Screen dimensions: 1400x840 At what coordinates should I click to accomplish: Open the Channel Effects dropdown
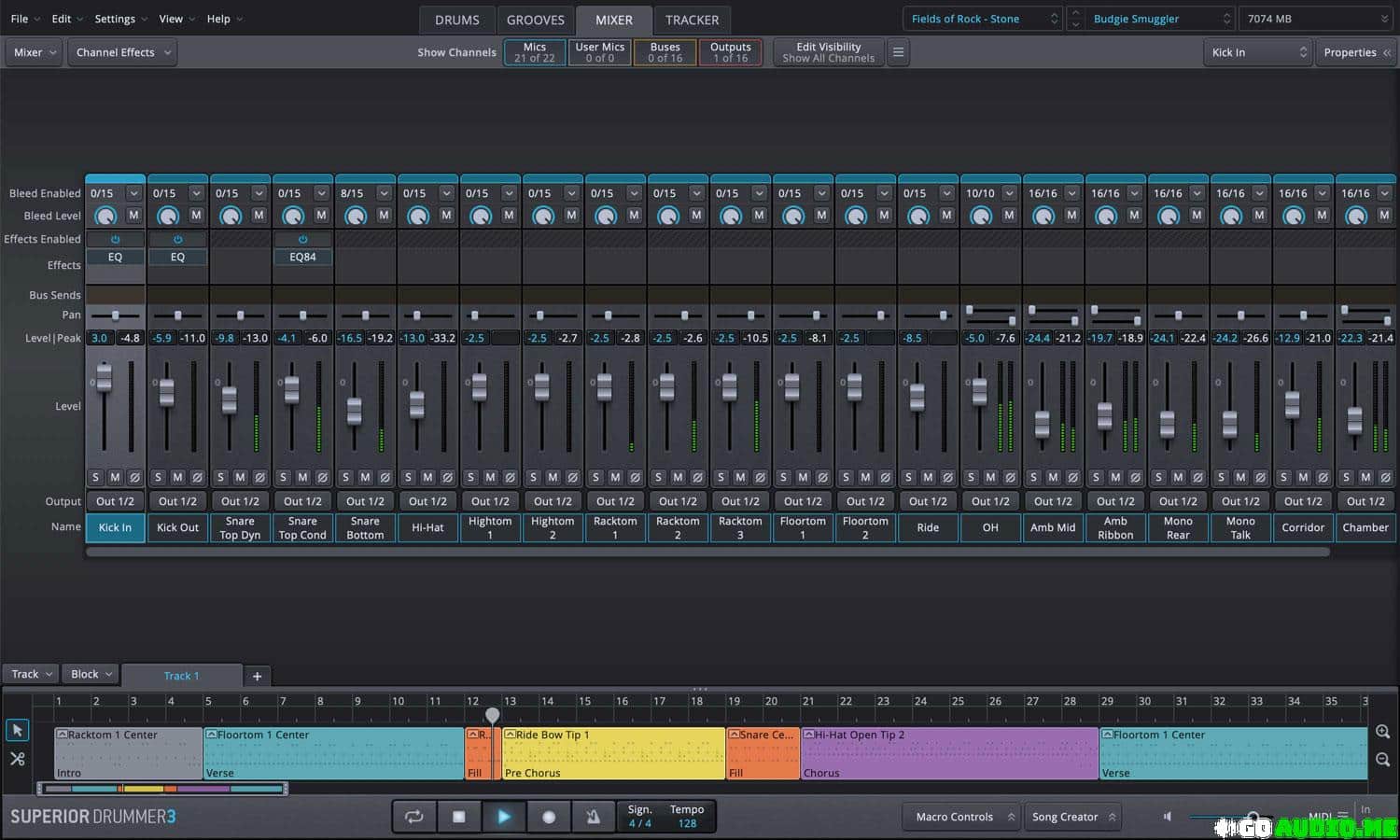pos(124,52)
